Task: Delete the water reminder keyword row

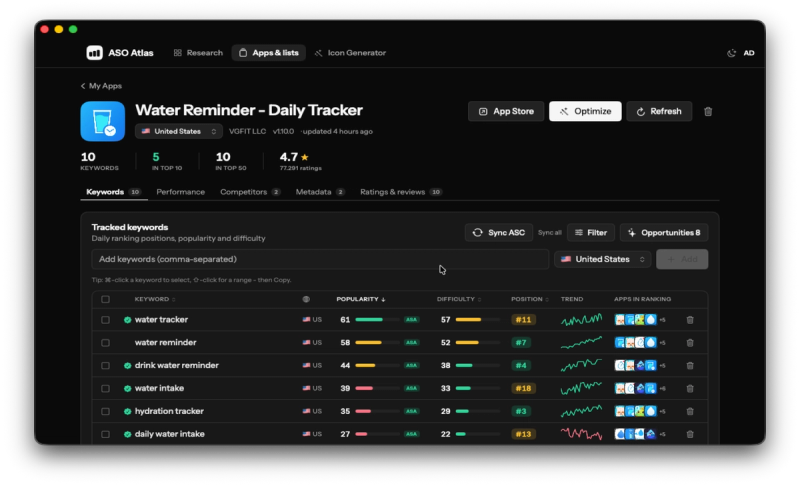Action: 690,343
